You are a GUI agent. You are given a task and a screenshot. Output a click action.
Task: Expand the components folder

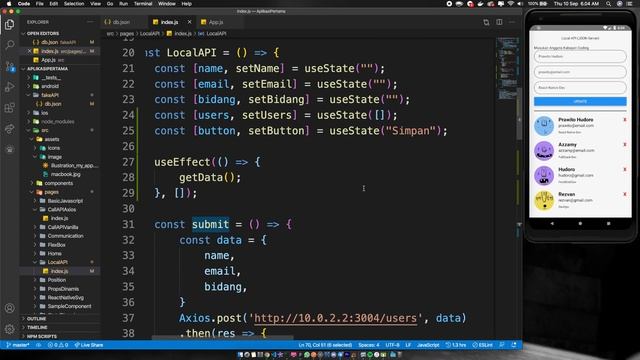tap(61, 183)
